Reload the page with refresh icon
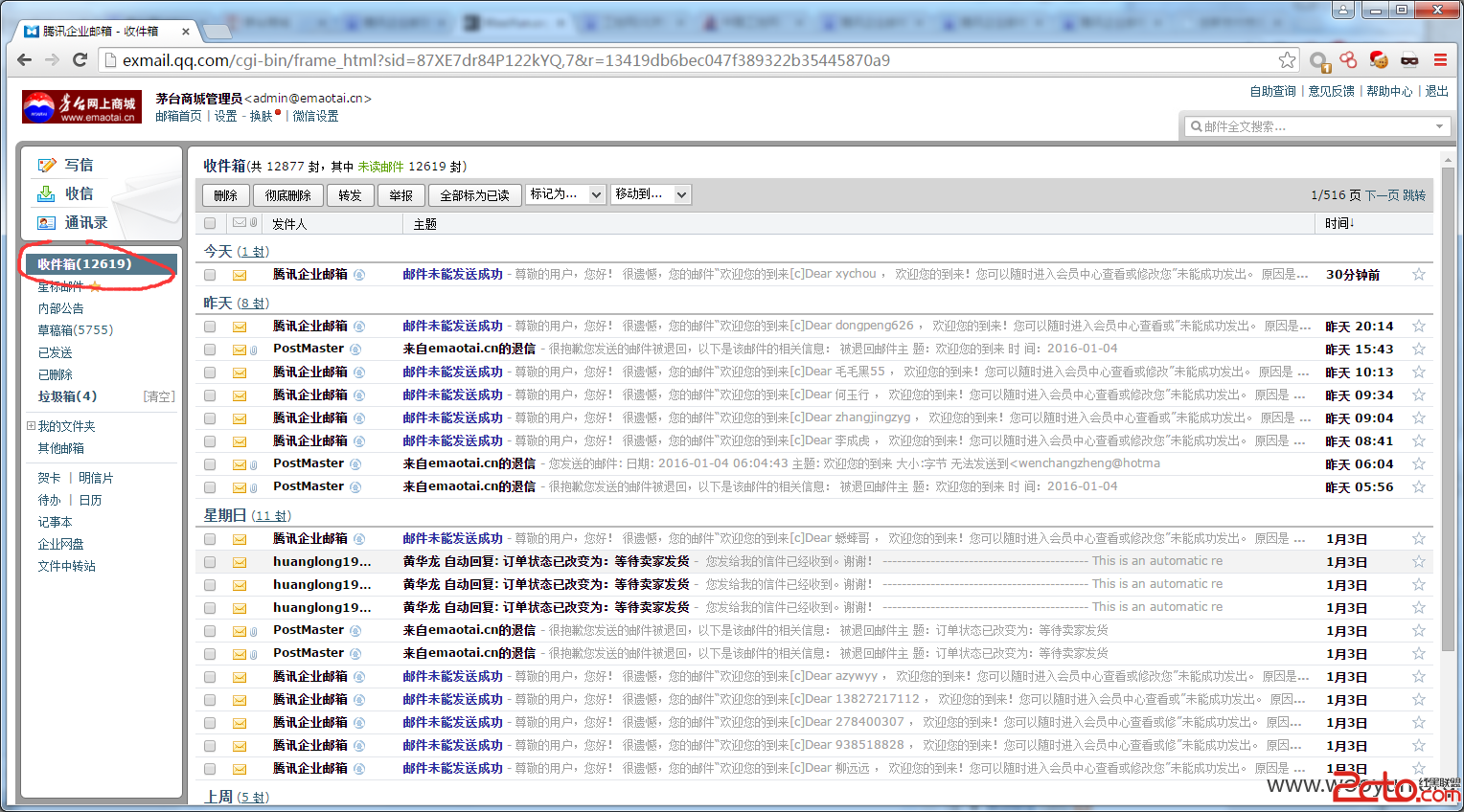This screenshot has height=812, width=1464. [x=80, y=60]
